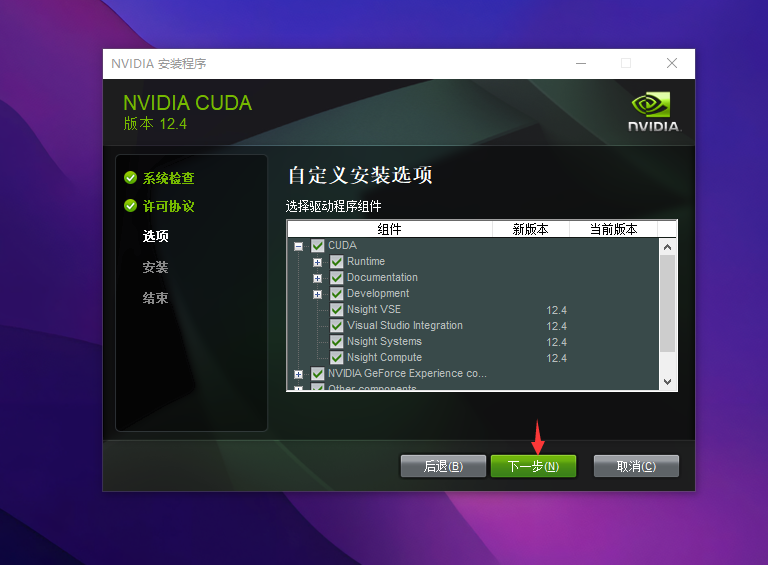Click the 组件 column header
Viewport: 768px width, 565px height.
pyautogui.click(x=389, y=229)
